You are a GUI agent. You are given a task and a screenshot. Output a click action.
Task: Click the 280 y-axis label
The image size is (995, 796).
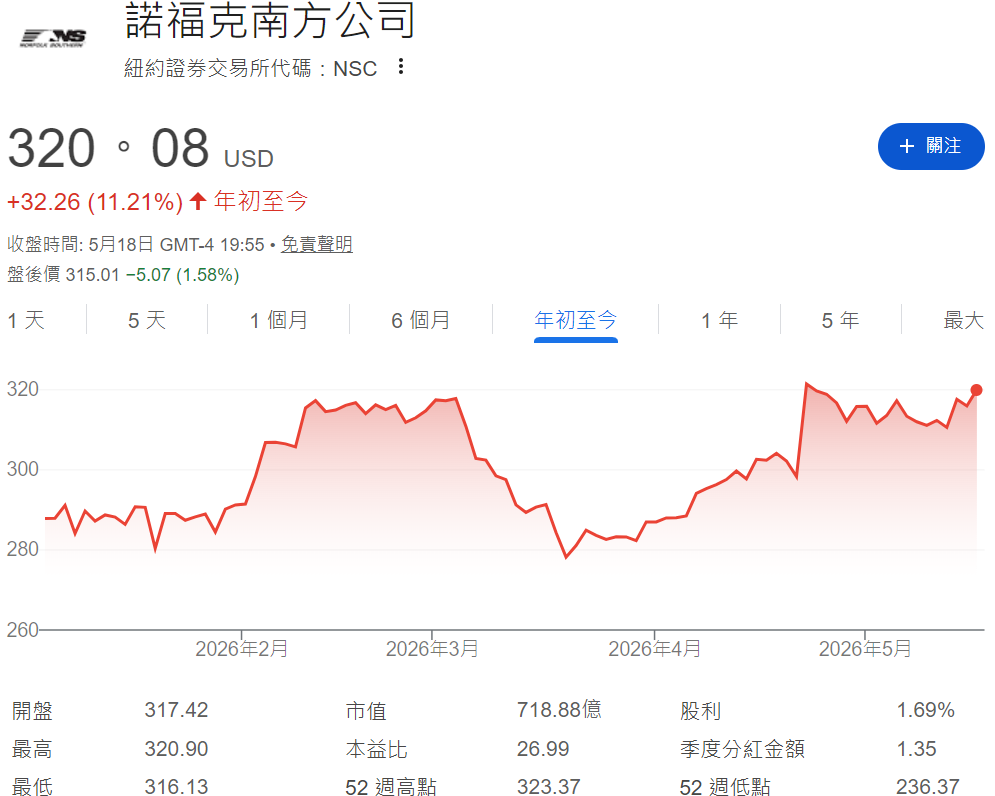[23, 549]
